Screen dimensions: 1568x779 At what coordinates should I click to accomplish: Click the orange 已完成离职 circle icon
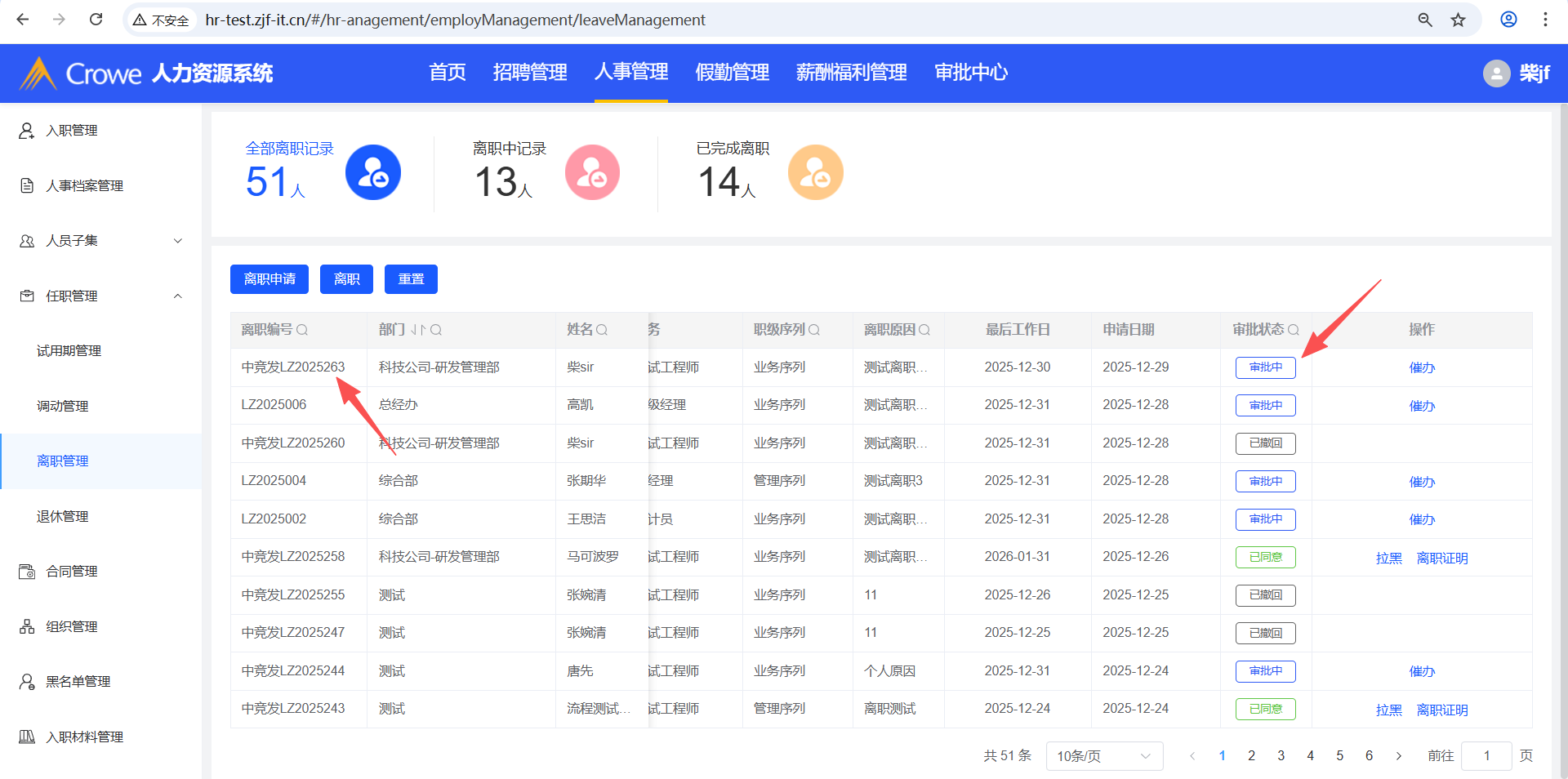tap(815, 172)
